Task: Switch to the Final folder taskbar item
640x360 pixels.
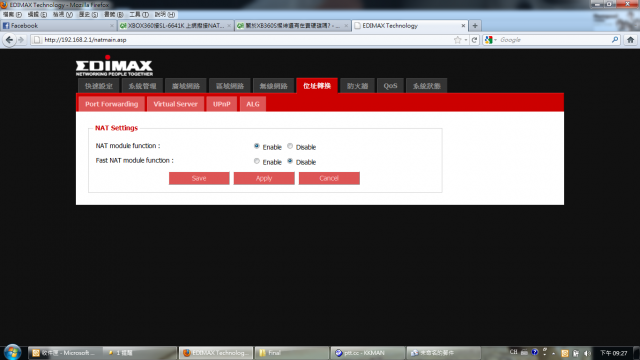Action: click(x=291, y=353)
